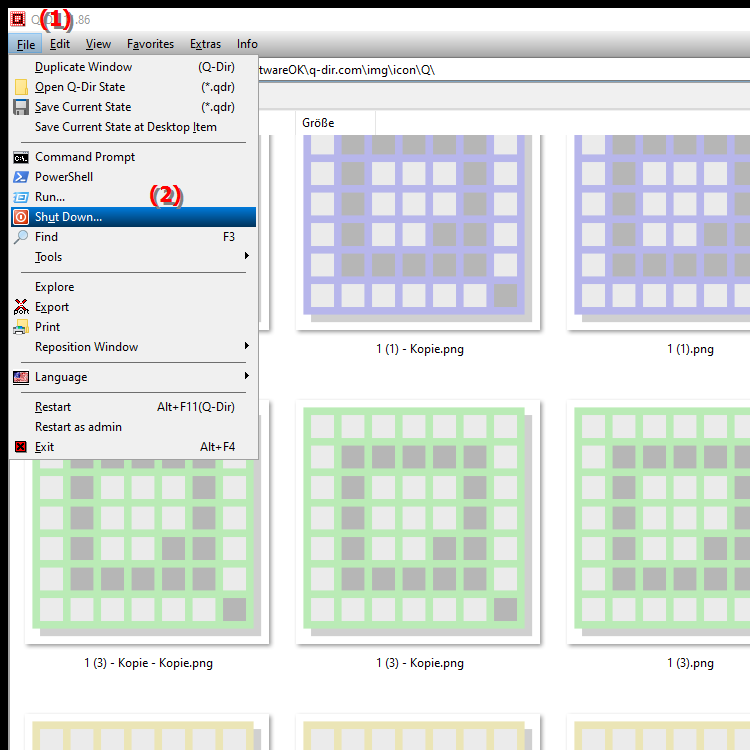This screenshot has width=750, height=750.
Task: Choose Print from the menu
Action: [133, 327]
